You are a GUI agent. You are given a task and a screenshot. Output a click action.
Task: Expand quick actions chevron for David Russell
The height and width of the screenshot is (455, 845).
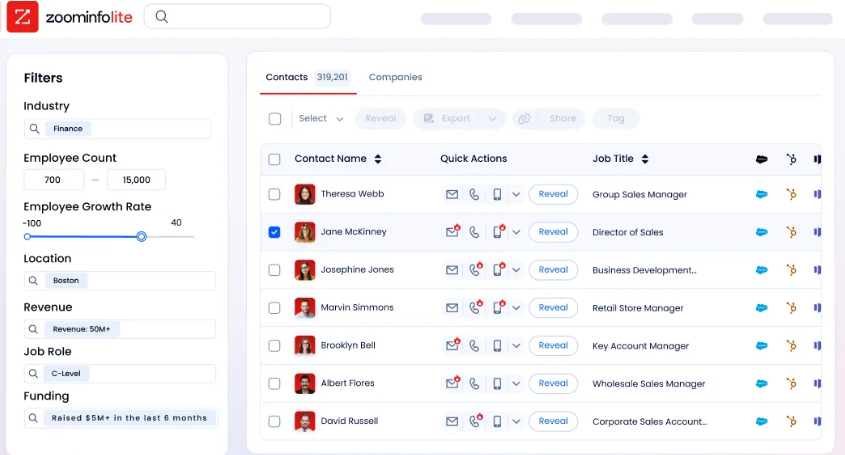pos(516,421)
